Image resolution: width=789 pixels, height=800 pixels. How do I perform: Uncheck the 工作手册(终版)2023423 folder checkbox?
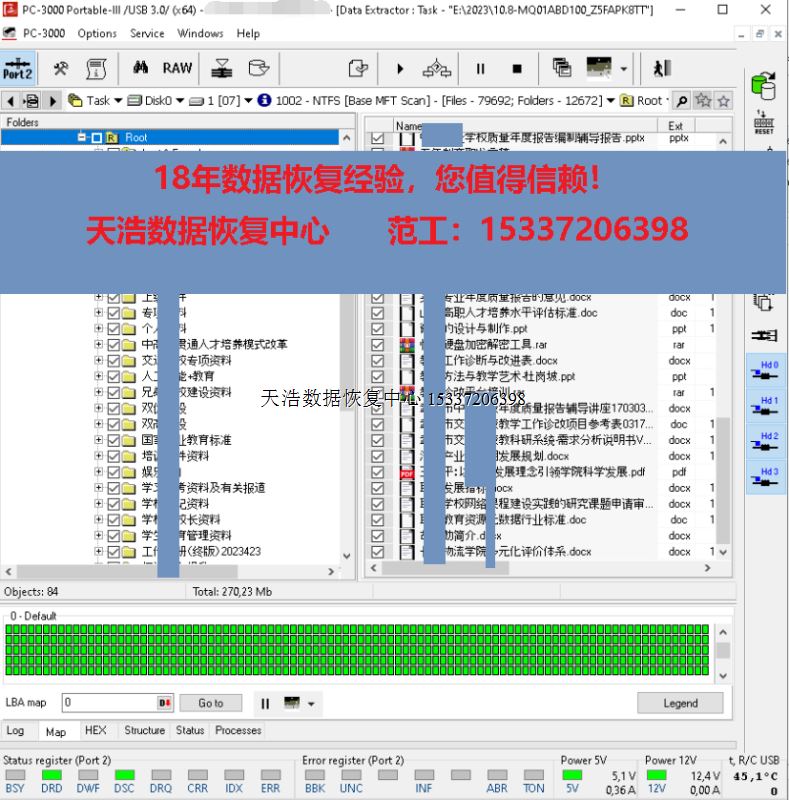(x=114, y=551)
